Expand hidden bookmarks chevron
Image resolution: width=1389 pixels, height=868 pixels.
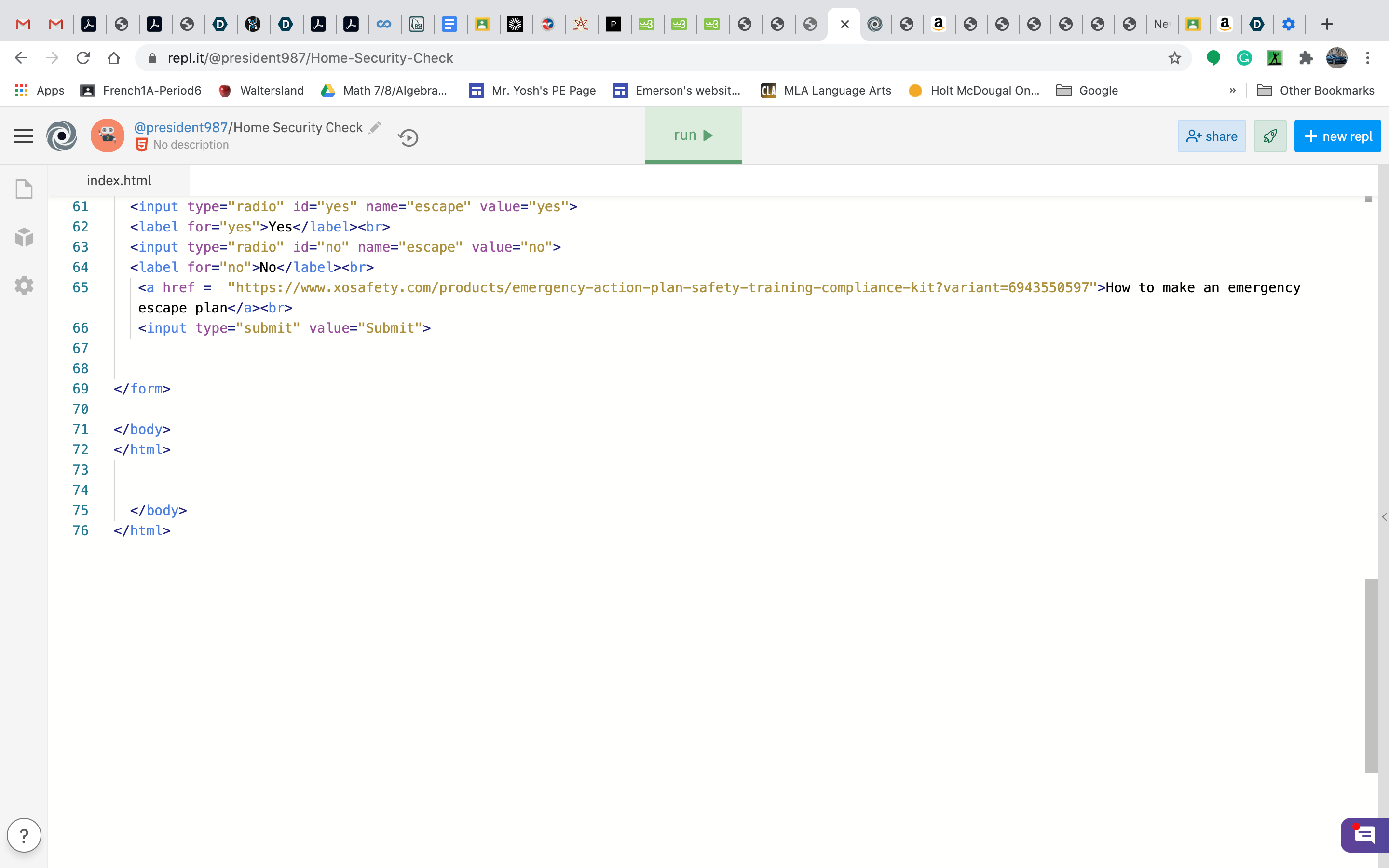(x=1232, y=91)
